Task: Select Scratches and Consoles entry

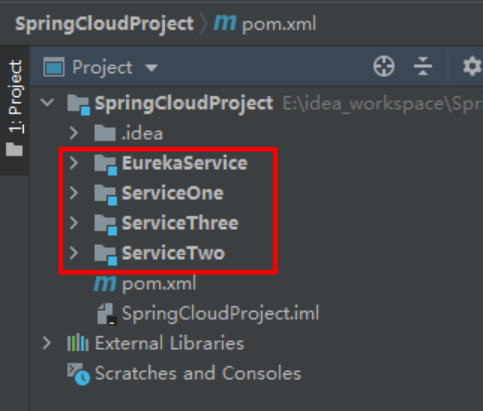Action: pyautogui.click(x=198, y=373)
